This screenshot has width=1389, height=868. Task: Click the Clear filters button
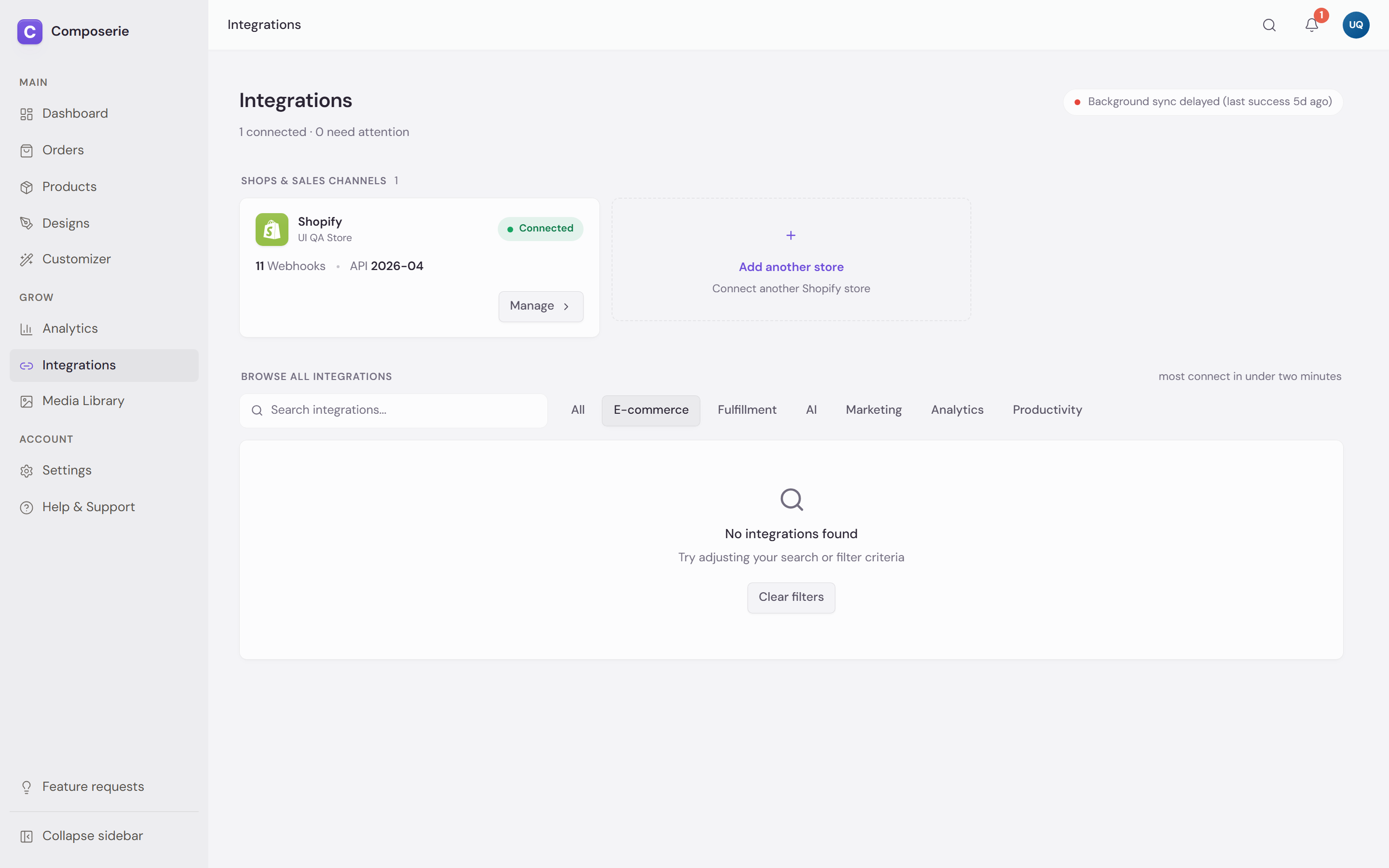(x=791, y=597)
